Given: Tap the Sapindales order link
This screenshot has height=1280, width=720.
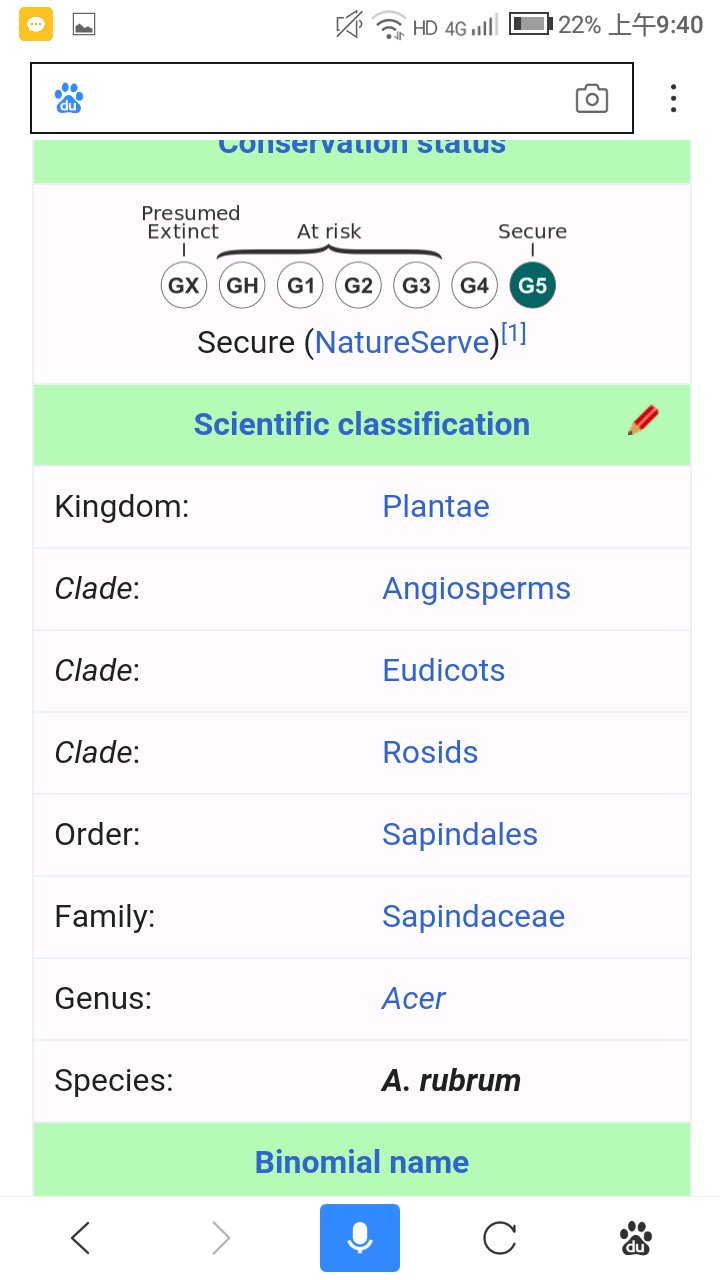Looking at the screenshot, I should [x=460, y=834].
